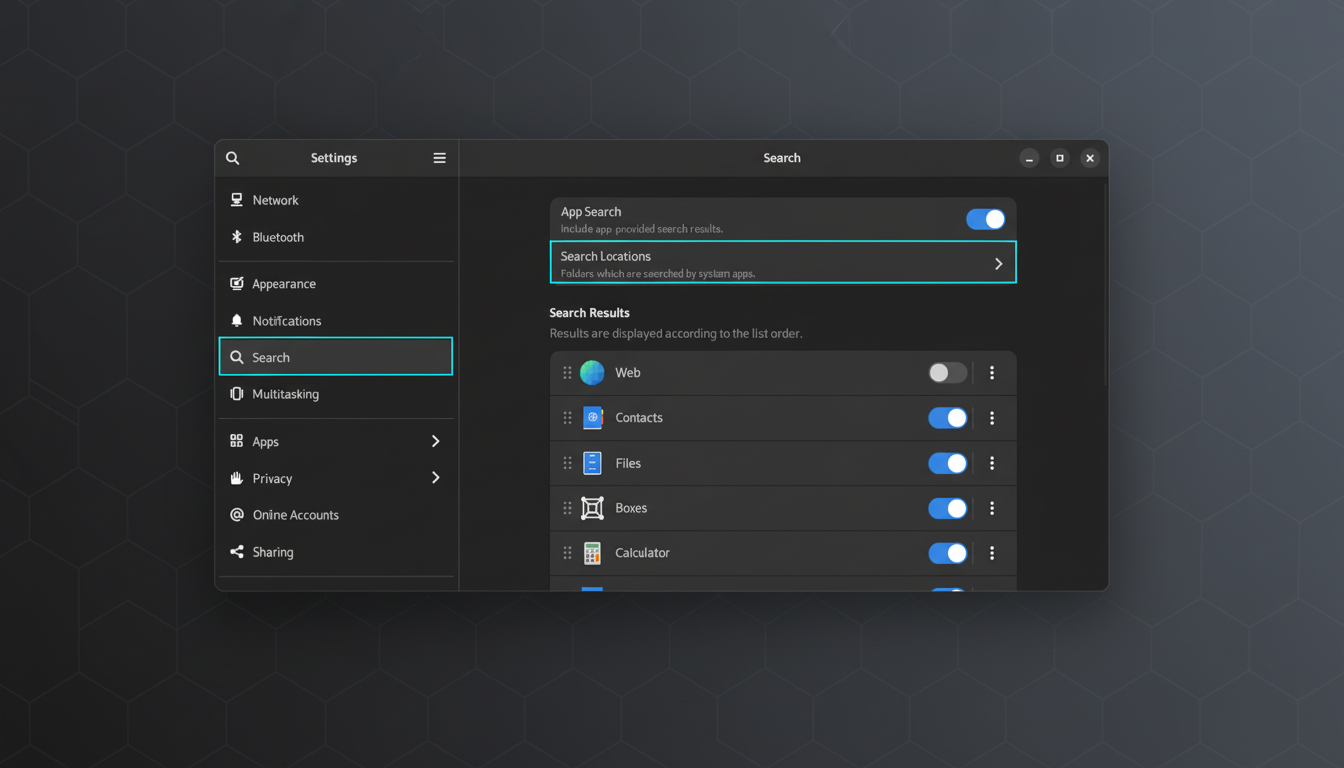Click the Calculator app thumbnail
Image resolution: width=1344 pixels, height=768 pixels.
click(x=592, y=552)
